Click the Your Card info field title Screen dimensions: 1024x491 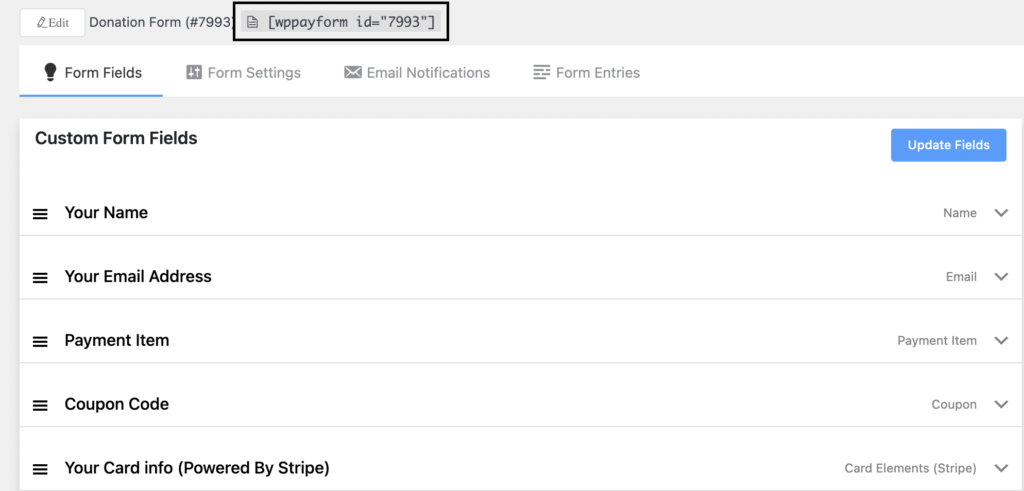click(x=197, y=468)
